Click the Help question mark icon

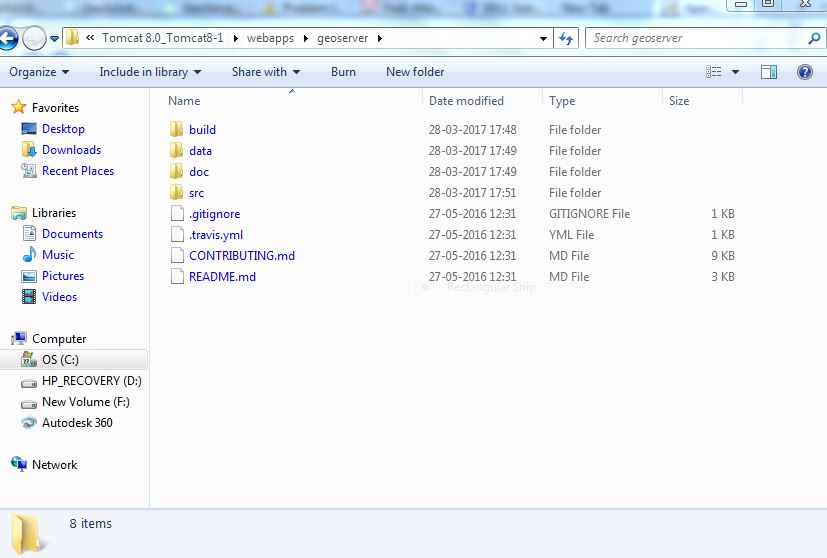(x=804, y=72)
